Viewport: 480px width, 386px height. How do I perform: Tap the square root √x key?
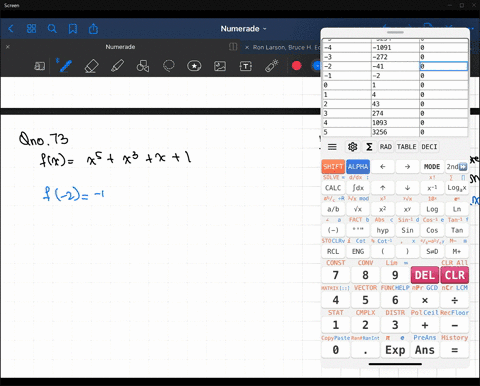click(358, 209)
